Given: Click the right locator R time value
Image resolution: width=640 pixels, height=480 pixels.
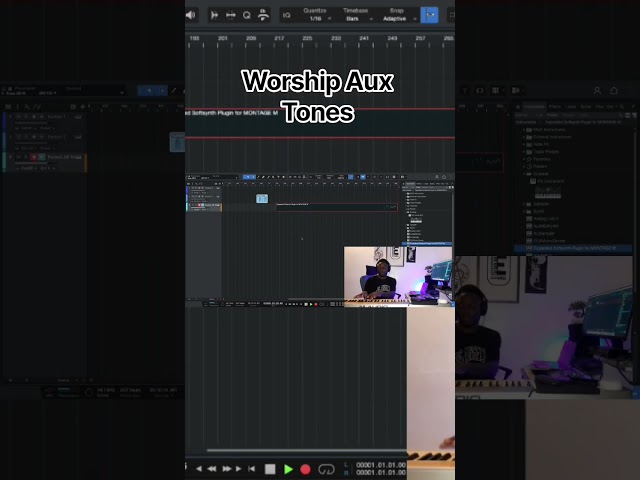Looking at the screenshot, I should pos(381,473).
